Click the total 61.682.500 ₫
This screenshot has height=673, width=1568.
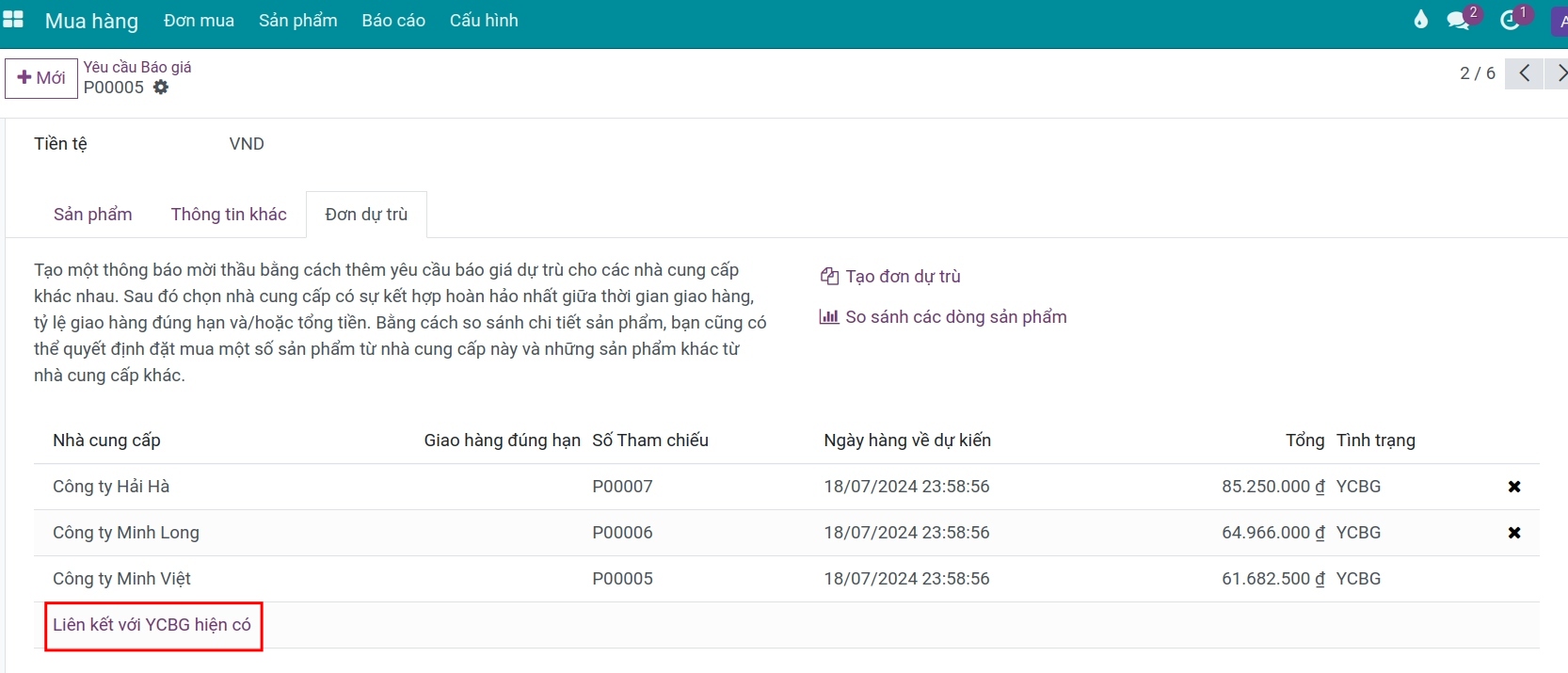click(1273, 579)
